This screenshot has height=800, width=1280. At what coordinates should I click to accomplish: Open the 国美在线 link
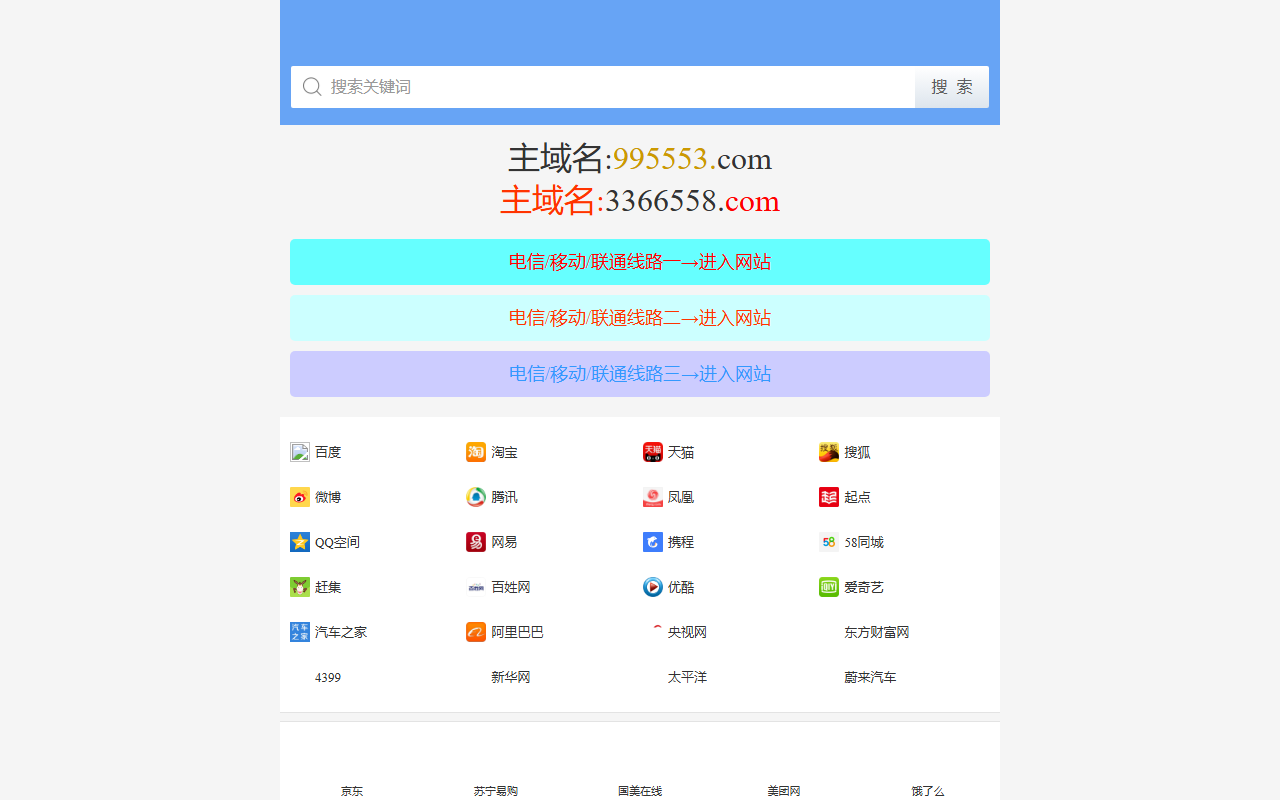(640, 791)
